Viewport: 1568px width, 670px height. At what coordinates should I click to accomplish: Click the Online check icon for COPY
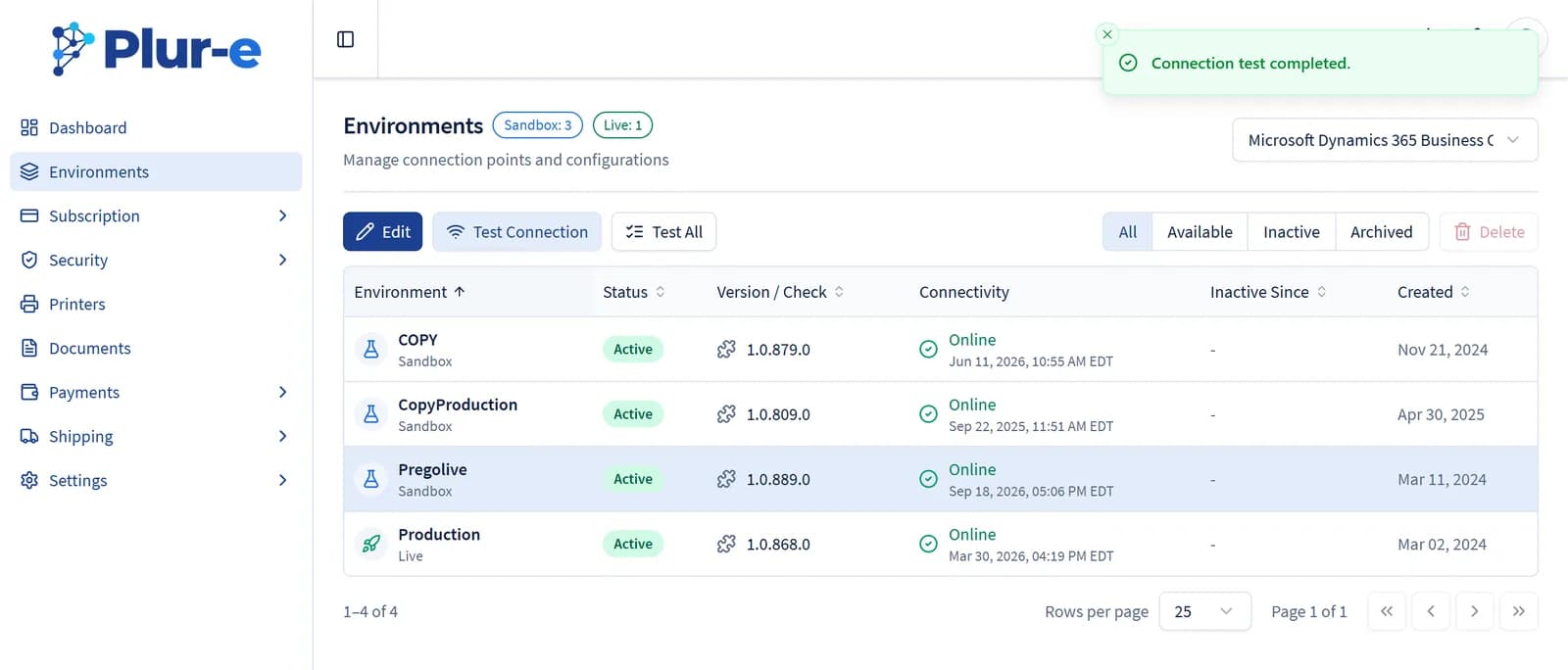[x=928, y=349]
